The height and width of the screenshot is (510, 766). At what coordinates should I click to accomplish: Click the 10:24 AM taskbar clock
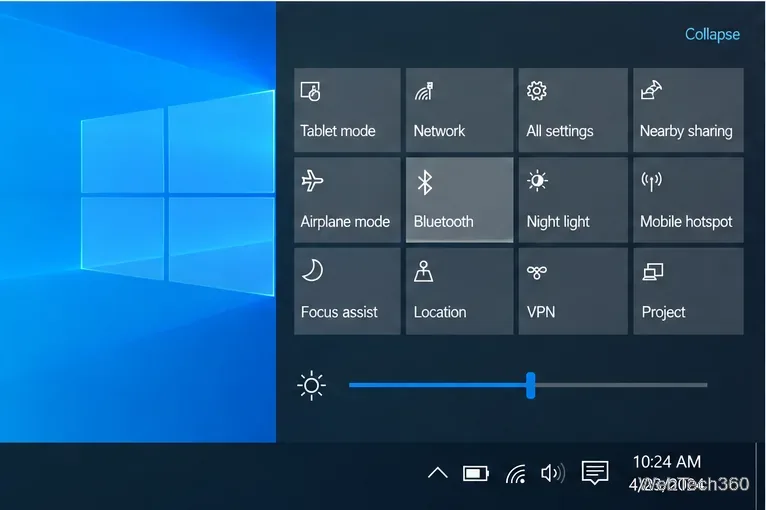tap(667, 462)
